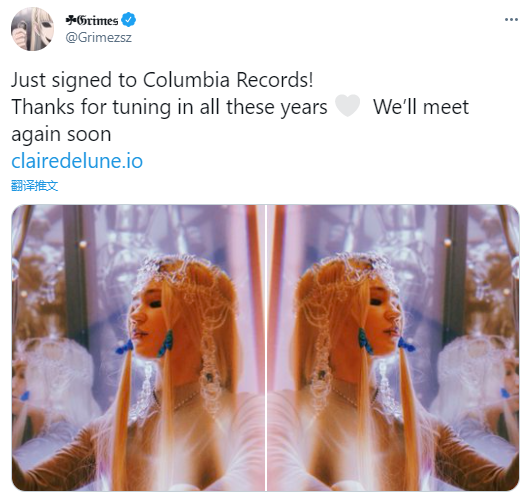Click the blue verified checkmark badge
This screenshot has width=532, height=503.
(x=129, y=20)
